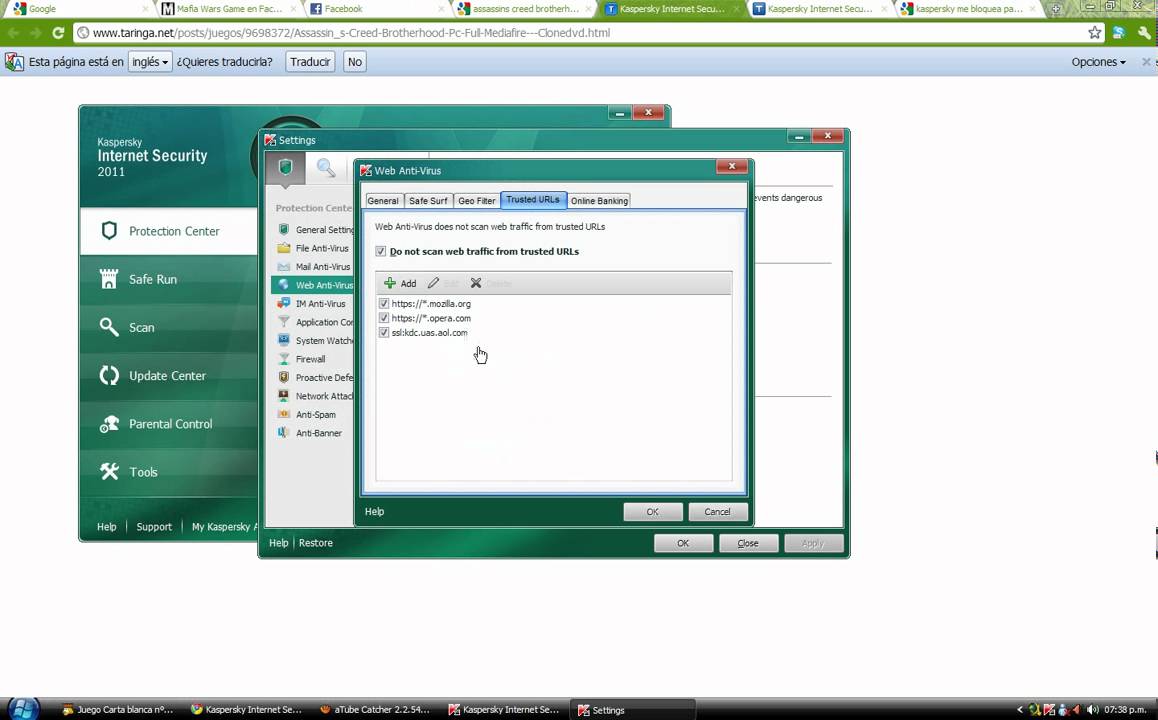Open Tools wrench icon

pos(109,471)
